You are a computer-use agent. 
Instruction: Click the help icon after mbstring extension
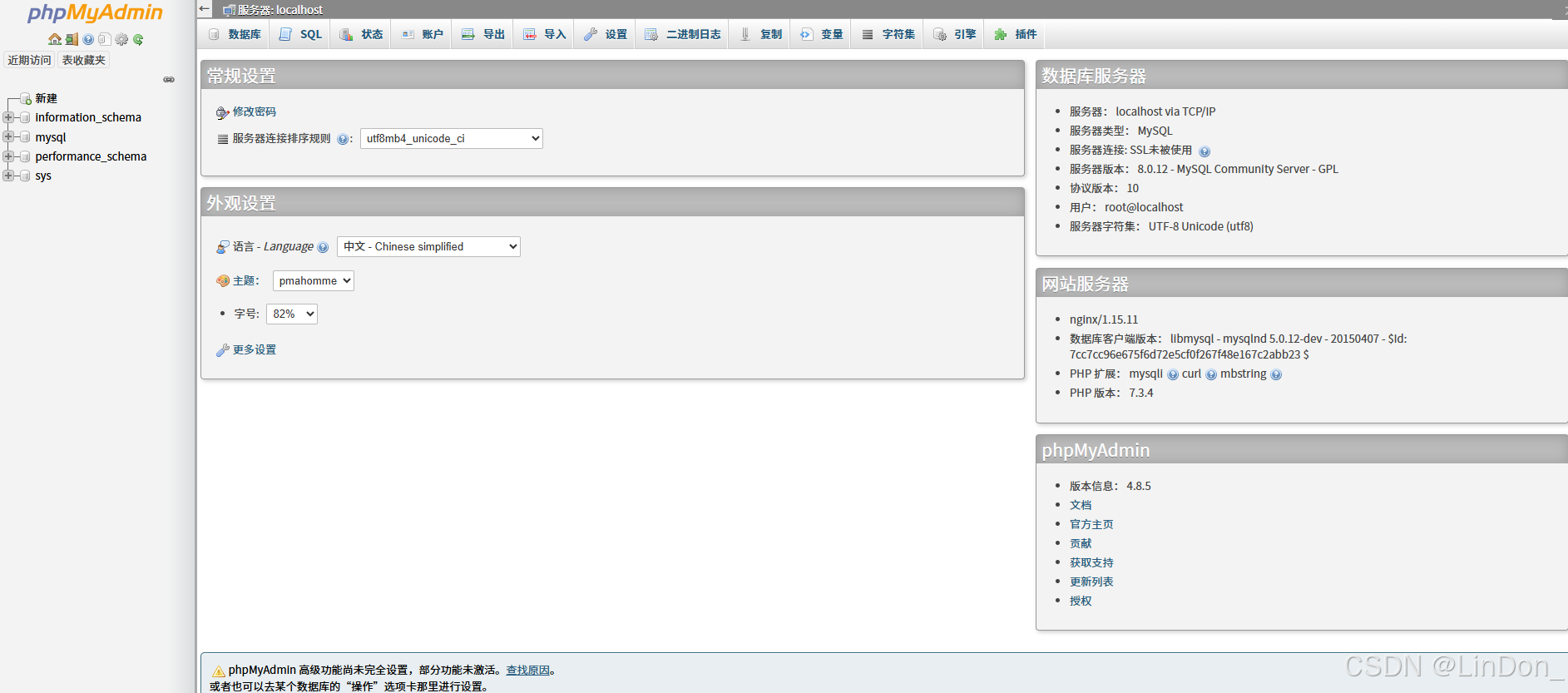point(1276,375)
